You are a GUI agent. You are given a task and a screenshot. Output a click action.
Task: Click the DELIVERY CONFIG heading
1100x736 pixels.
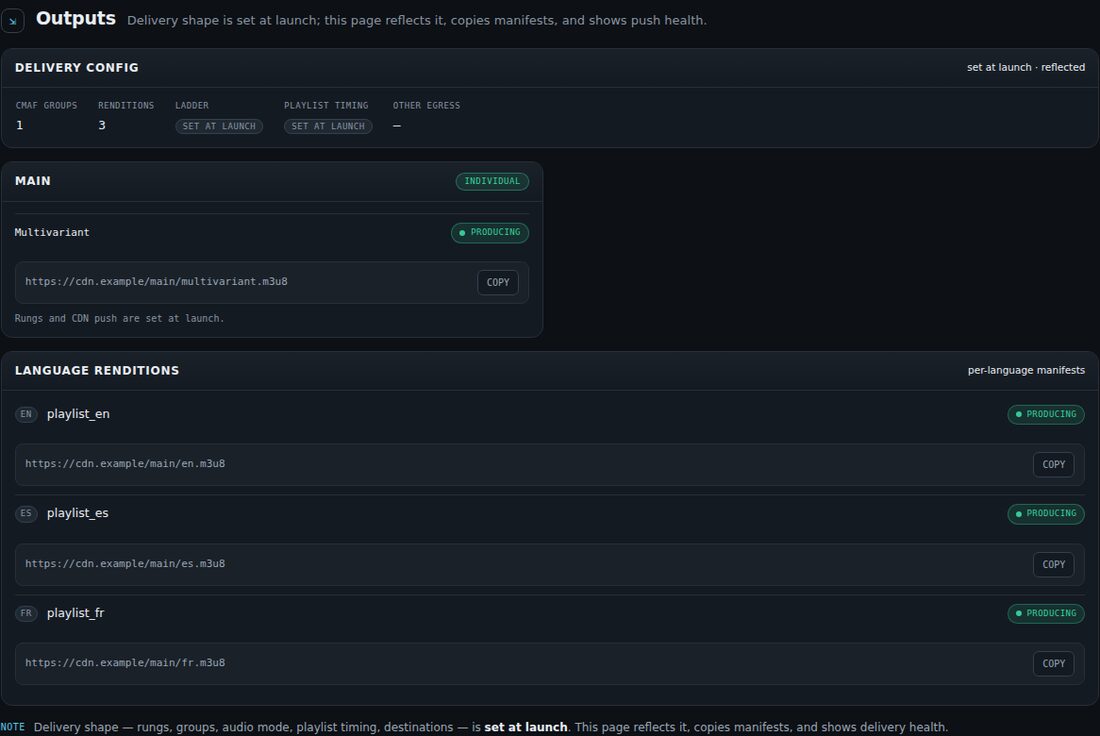76,67
